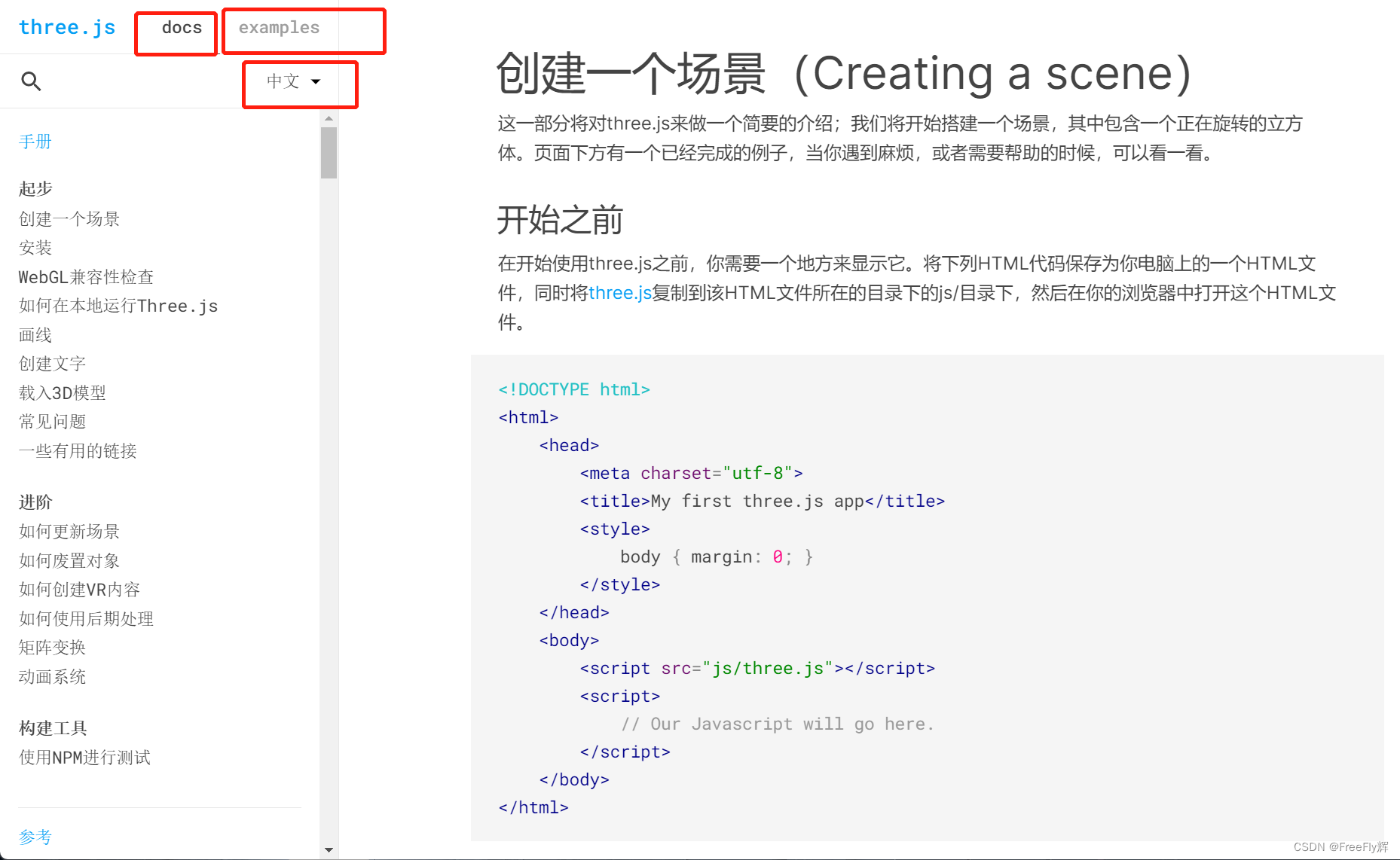Open the 矩阵变换 page
Viewport: 1400px width, 860px height.
(x=52, y=648)
